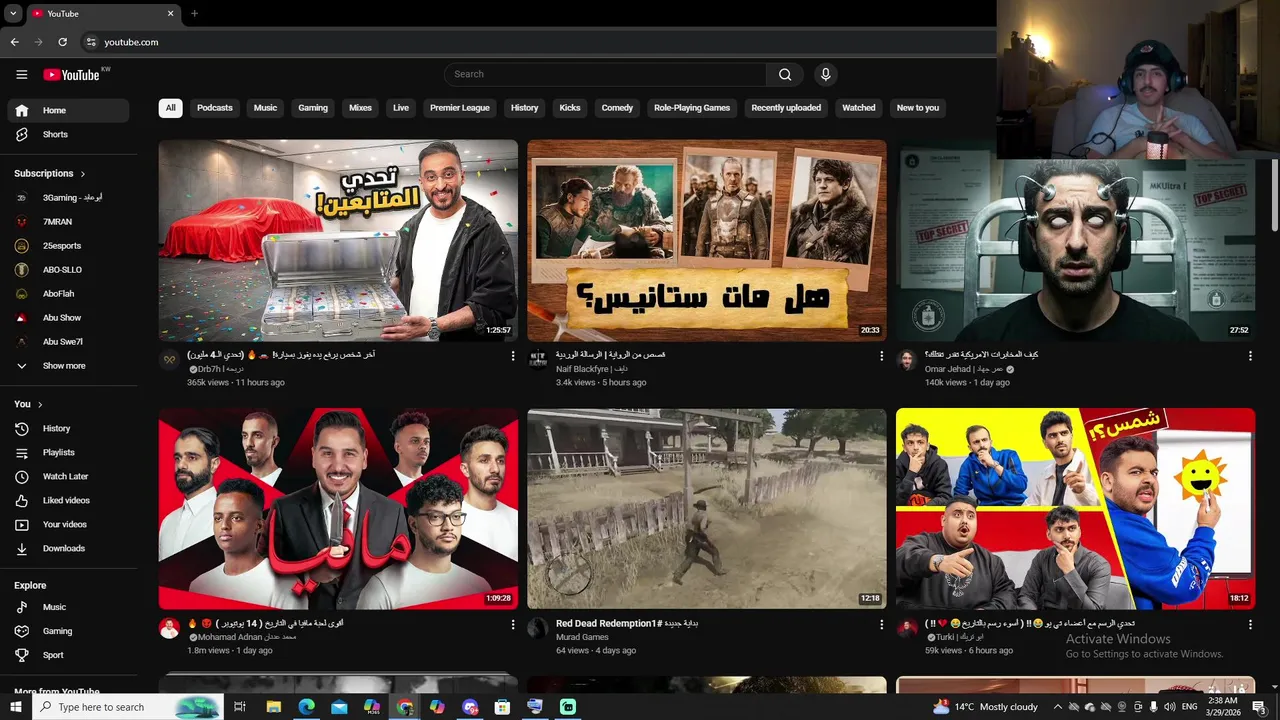Screen dimensions: 1280x720
Task: Select the History filter chip
Action: [x=524, y=108]
